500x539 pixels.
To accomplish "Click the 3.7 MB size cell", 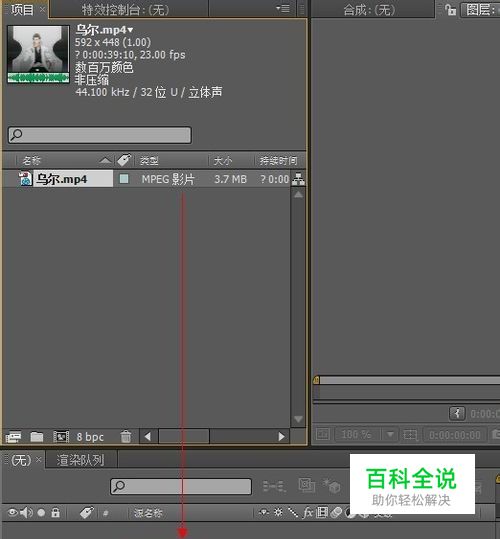I will click(x=230, y=179).
